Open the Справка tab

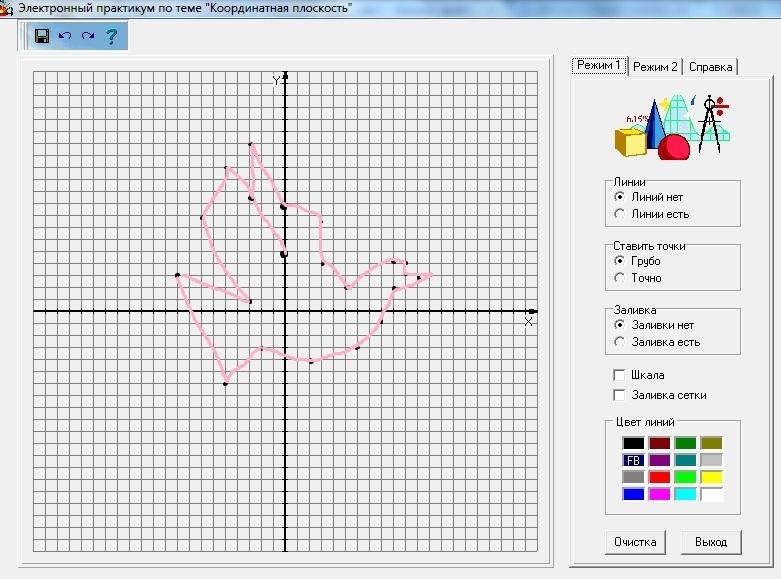click(x=710, y=67)
